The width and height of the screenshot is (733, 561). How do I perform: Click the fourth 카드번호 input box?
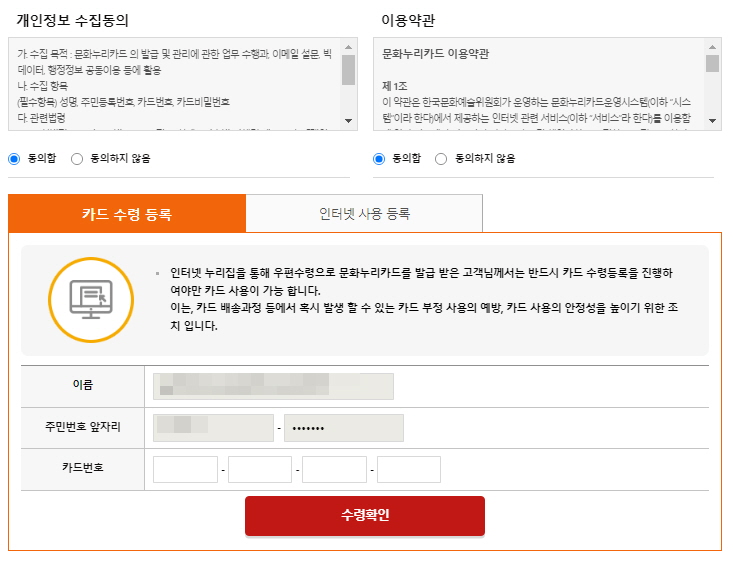pyautogui.click(x=409, y=469)
